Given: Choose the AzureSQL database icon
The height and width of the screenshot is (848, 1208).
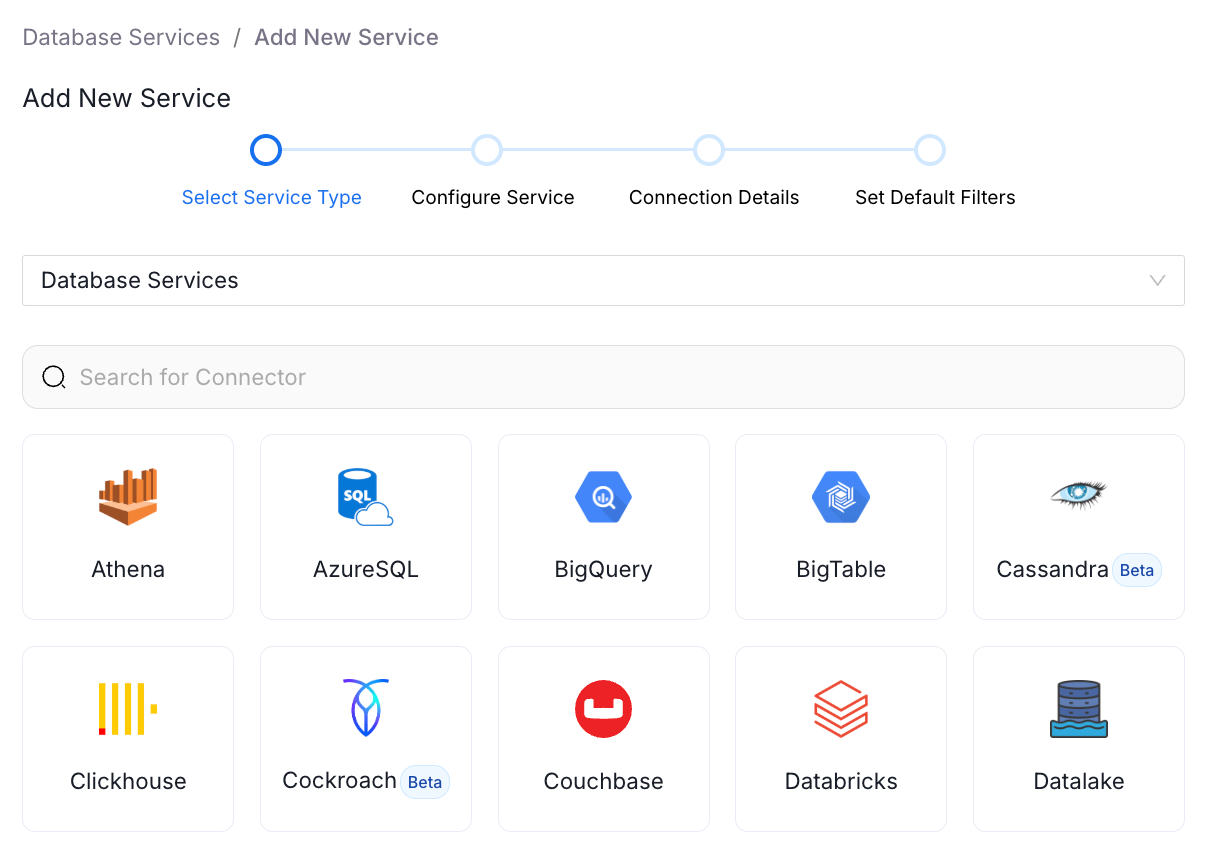Looking at the screenshot, I should pos(365,497).
